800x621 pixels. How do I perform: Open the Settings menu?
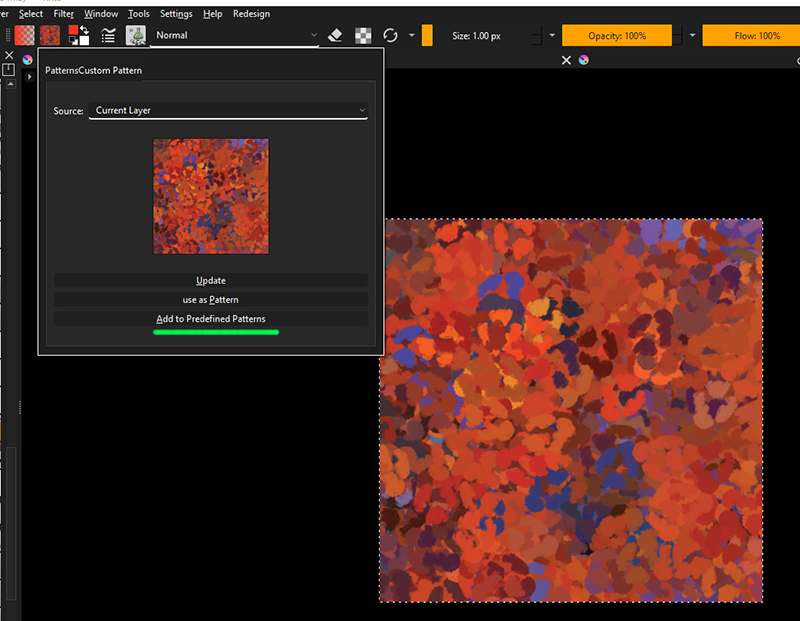176,14
